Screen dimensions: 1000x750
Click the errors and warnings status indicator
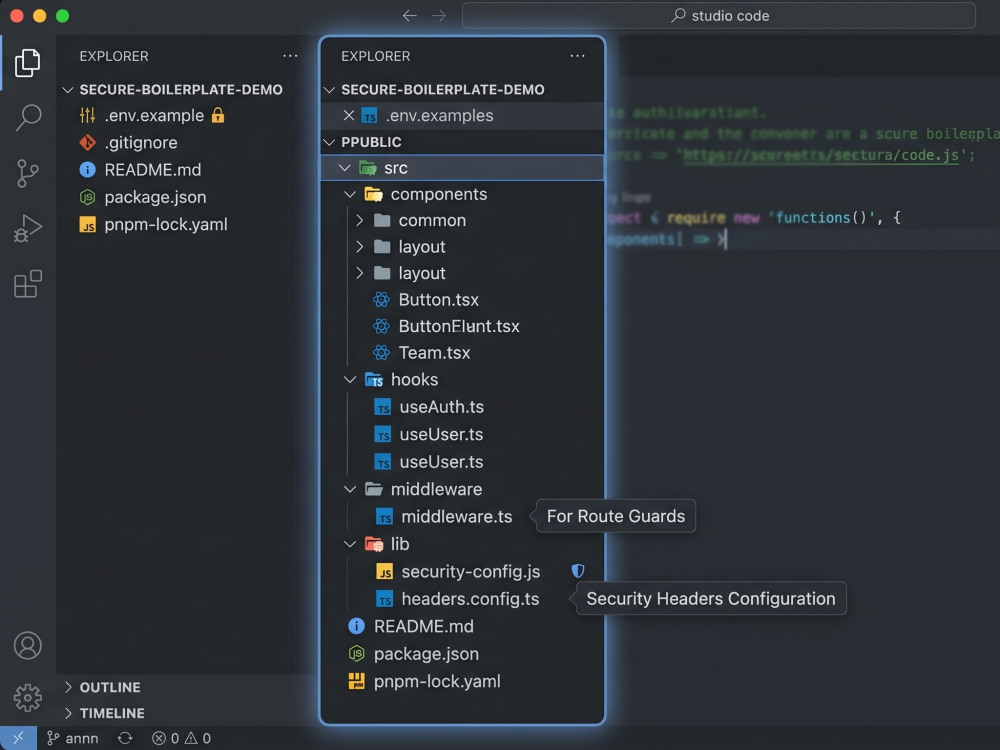[x=181, y=738]
